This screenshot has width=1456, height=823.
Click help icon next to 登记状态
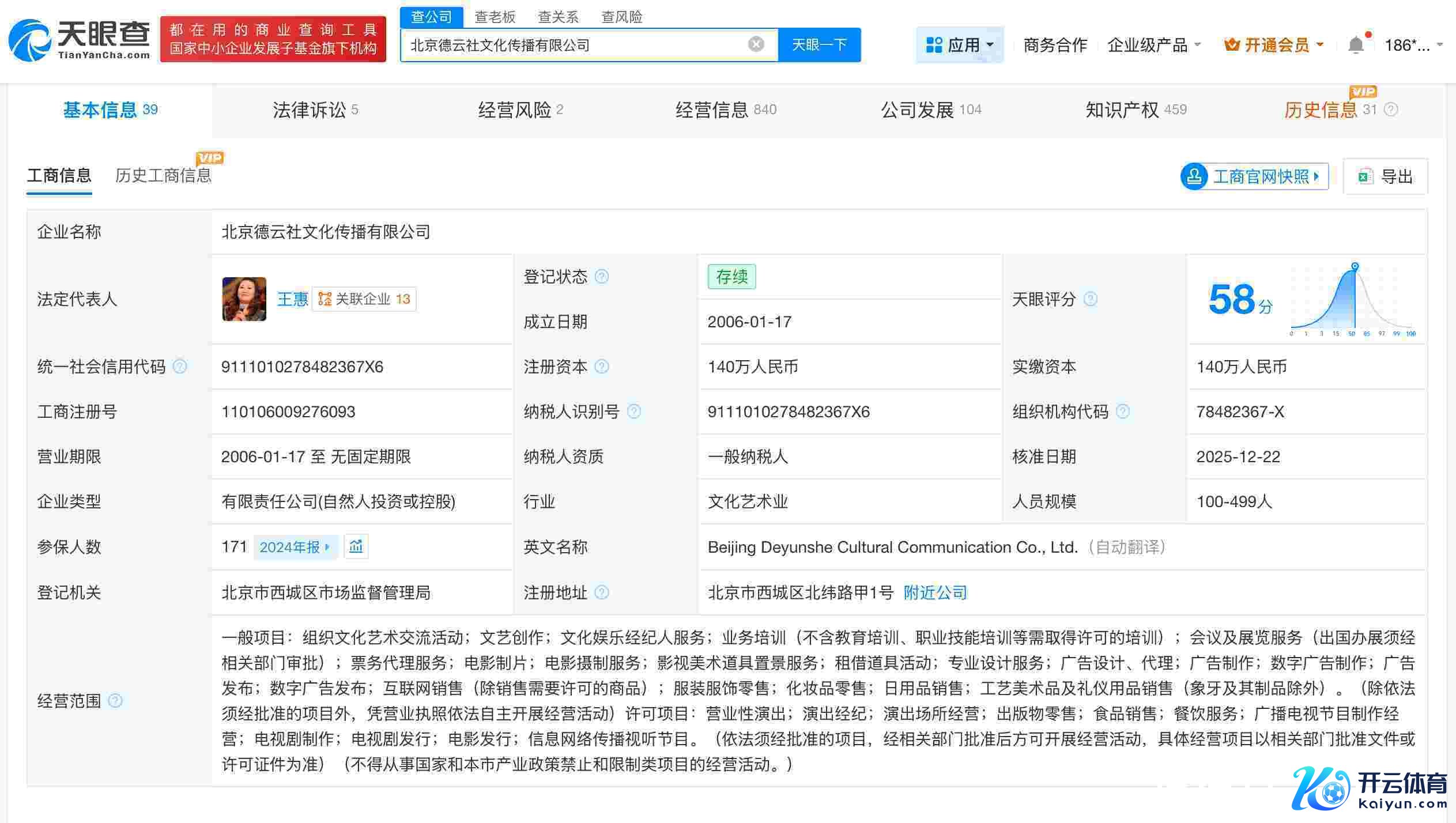pyautogui.click(x=601, y=277)
